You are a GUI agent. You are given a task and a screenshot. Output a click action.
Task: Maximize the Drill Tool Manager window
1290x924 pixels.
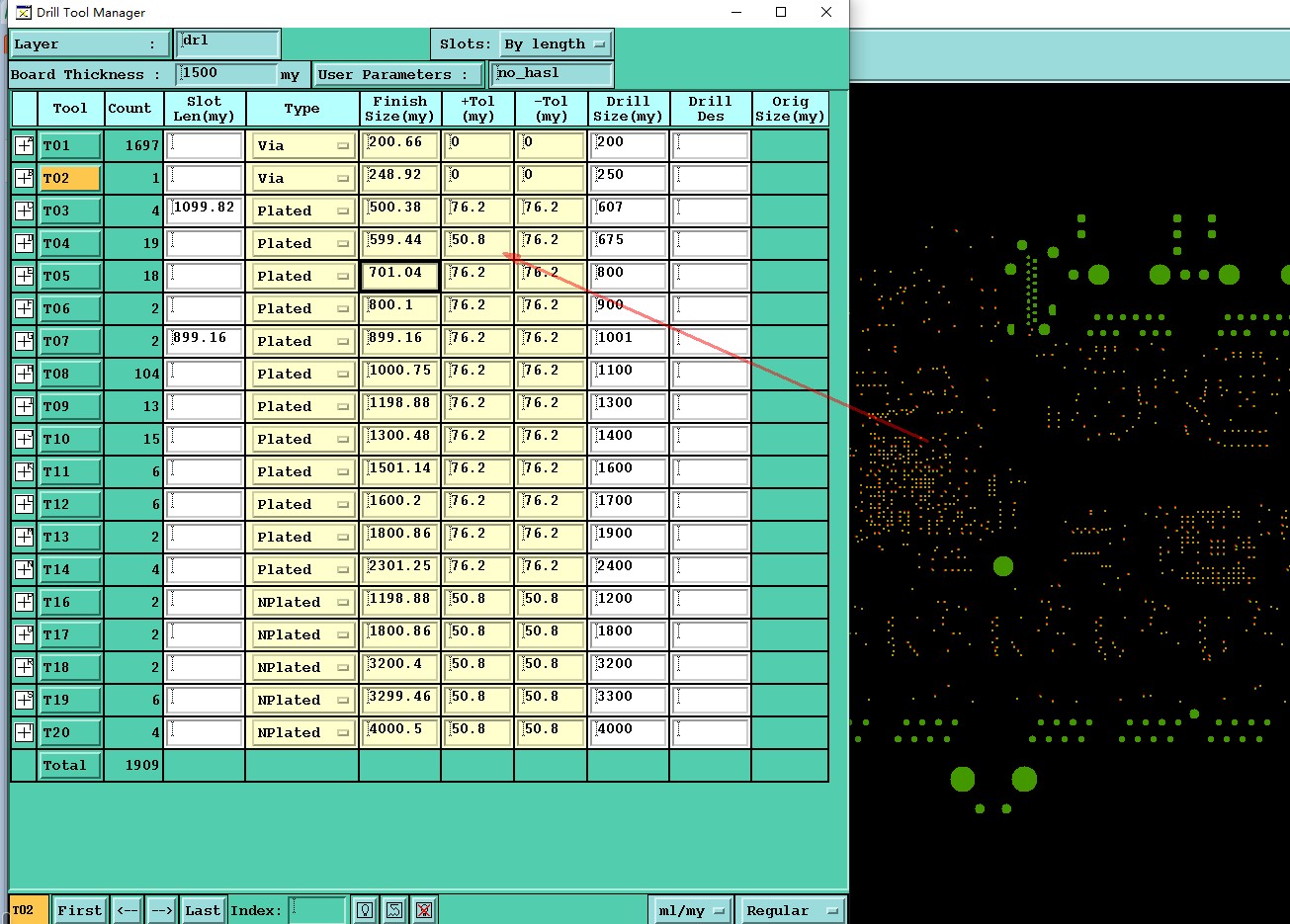(x=781, y=12)
